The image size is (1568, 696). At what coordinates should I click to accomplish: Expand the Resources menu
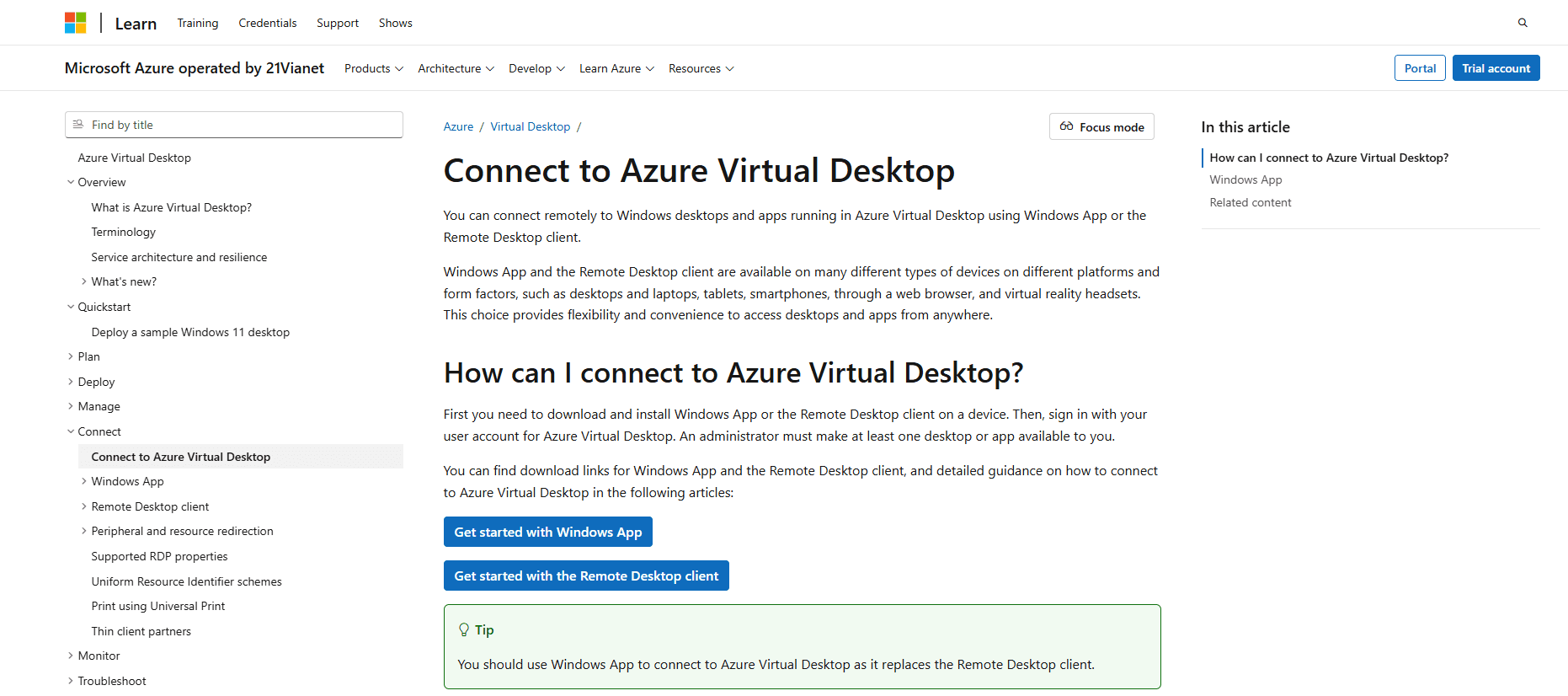(701, 68)
